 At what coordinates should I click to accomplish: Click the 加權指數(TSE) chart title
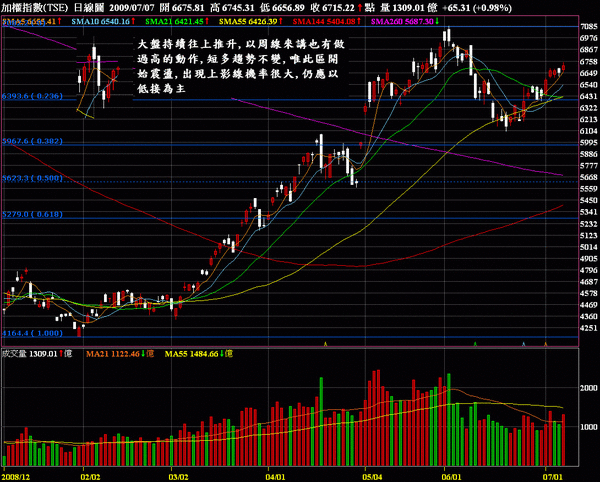pyautogui.click(x=35, y=7)
